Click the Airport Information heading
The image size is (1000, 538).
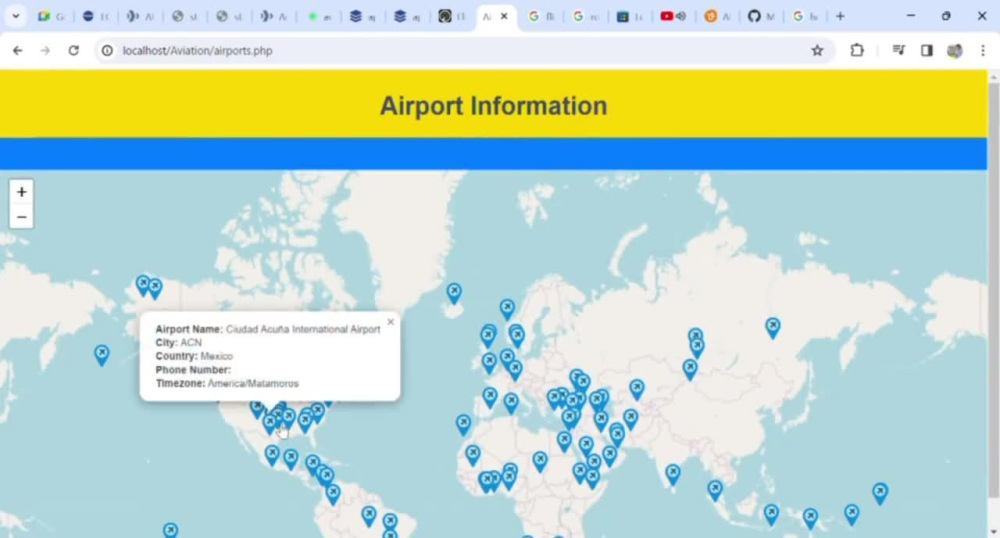pos(494,106)
